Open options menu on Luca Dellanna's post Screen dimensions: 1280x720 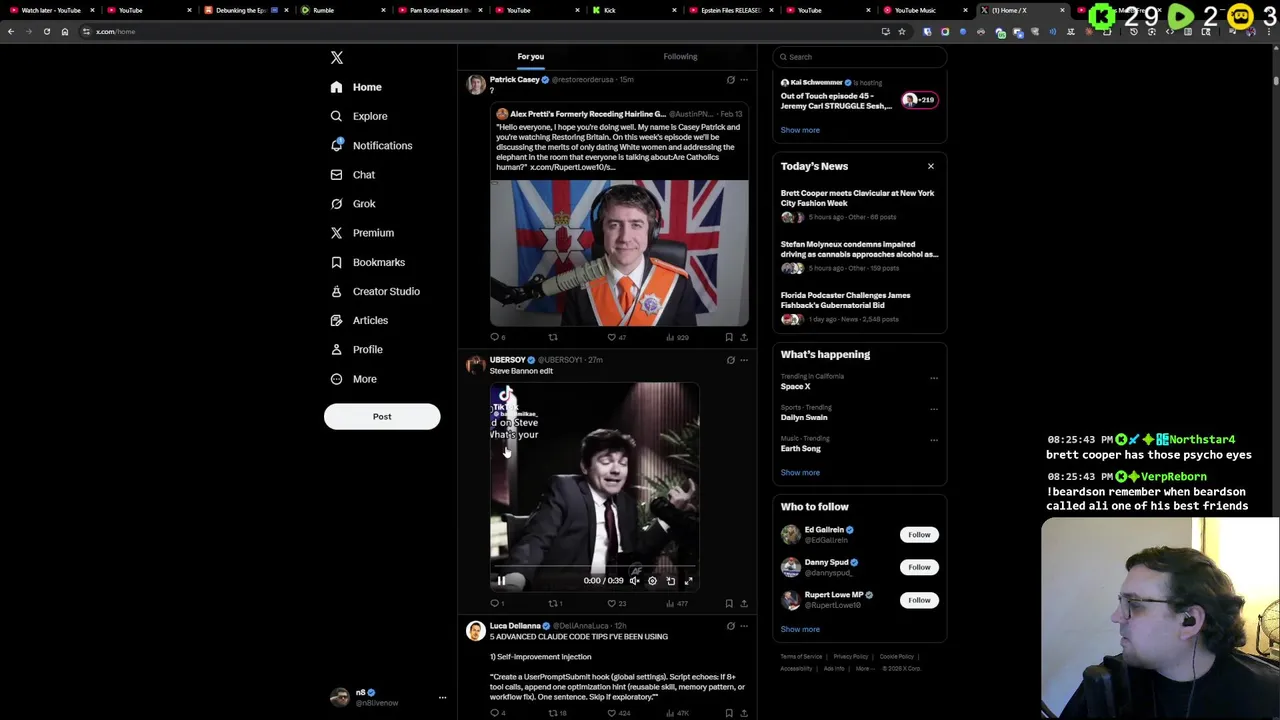pos(744,626)
